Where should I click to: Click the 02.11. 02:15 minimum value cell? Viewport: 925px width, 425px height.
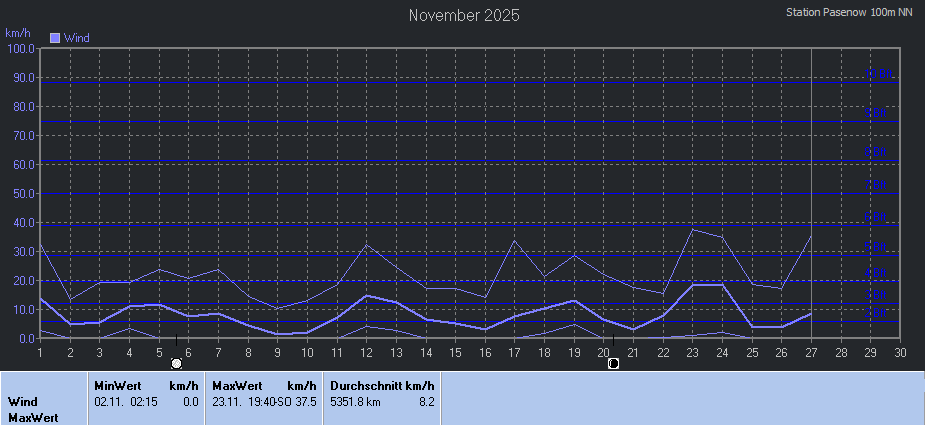click(124, 402)
